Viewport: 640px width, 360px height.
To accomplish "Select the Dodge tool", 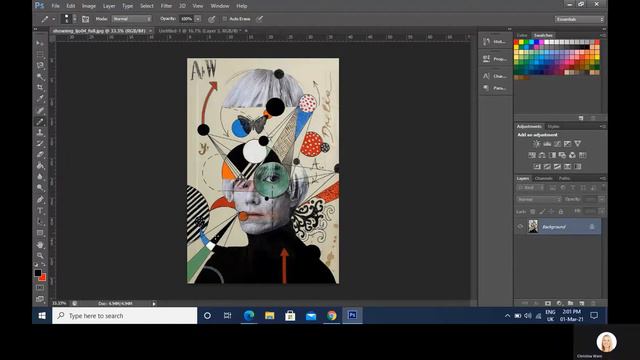I will coord(40,187).
